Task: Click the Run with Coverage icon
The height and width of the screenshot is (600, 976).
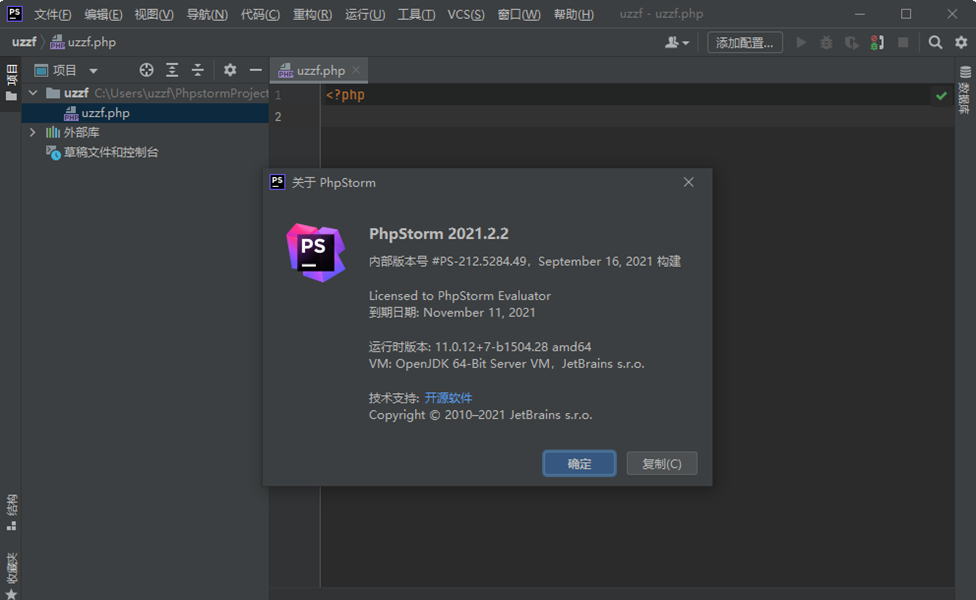Action: tap(852, 42)
